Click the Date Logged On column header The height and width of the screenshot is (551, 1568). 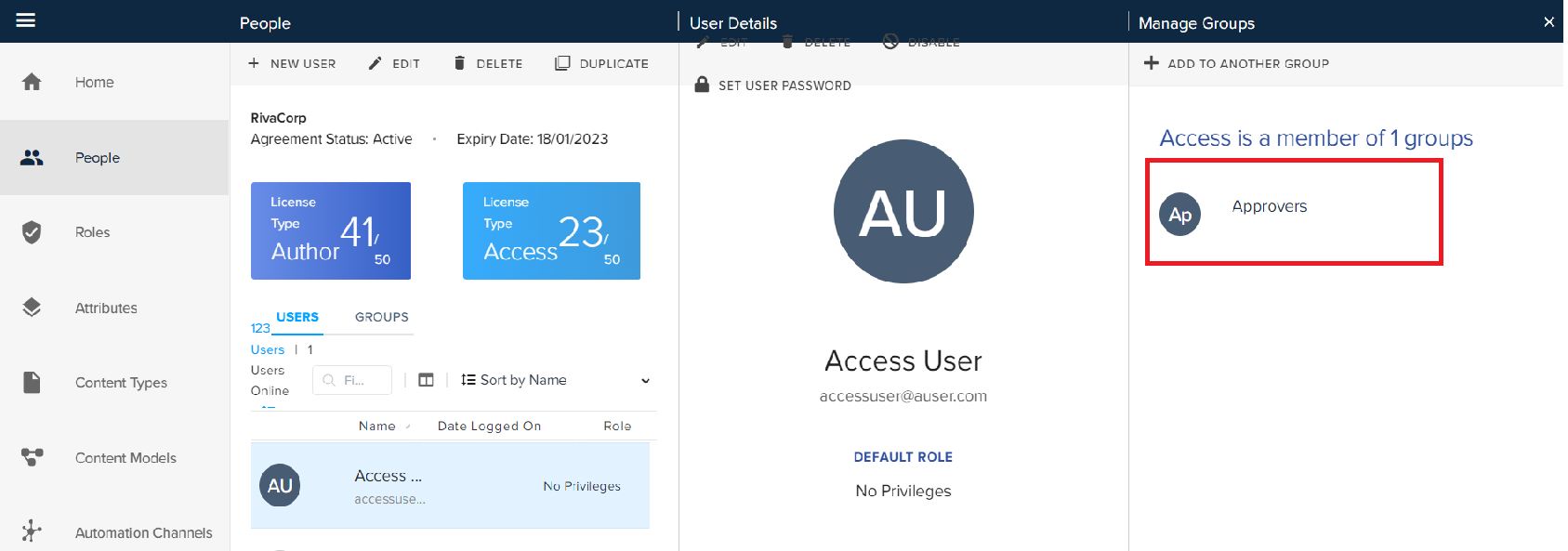[489, 426]
